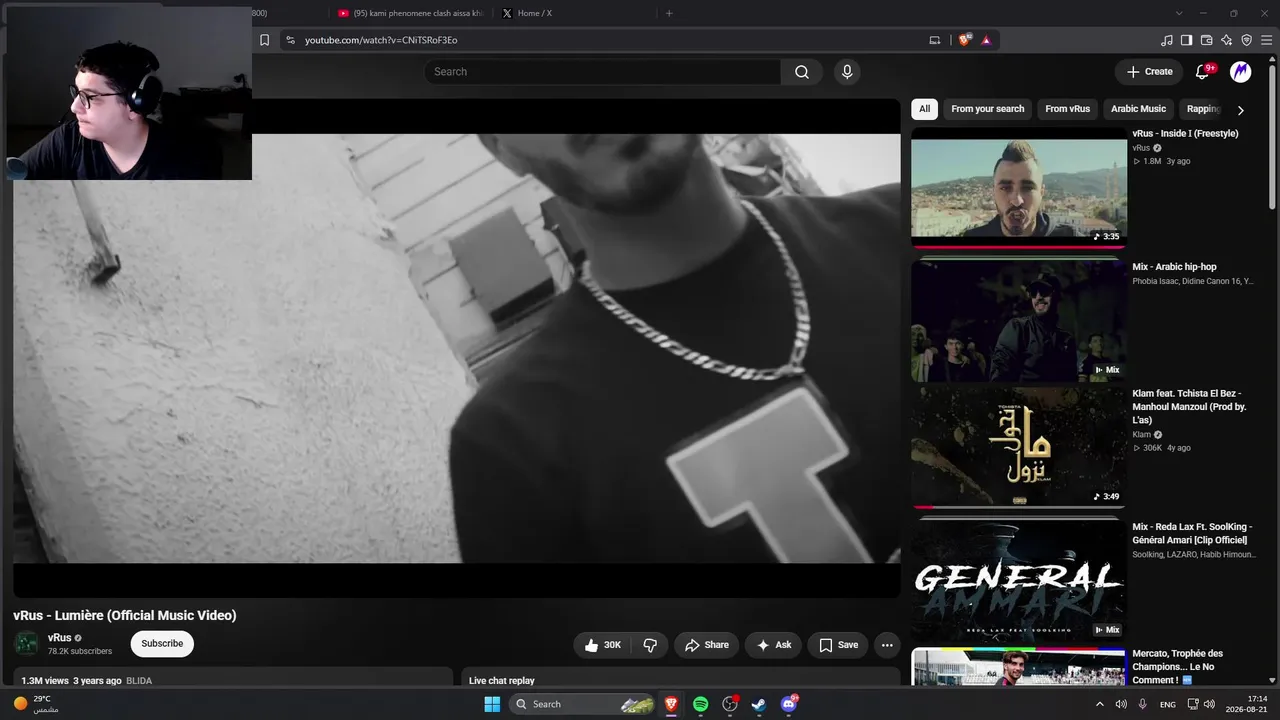Open Klam Manhoul Manzoul video thumbnail
This screenshot has width=1280, height=720.
click(x=1018, y=448)
